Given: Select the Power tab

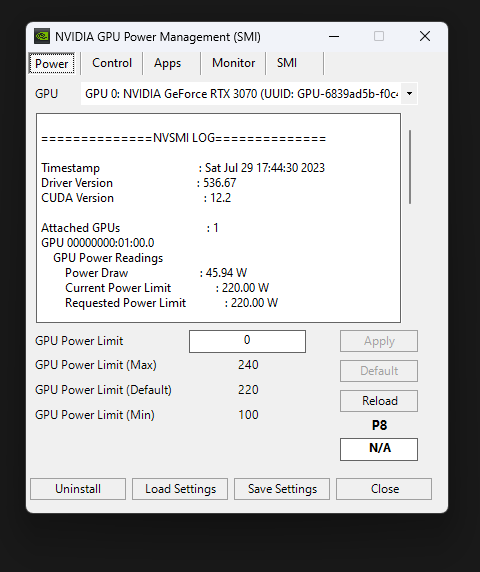Looking at the screenshot, I should click(52, 63).
